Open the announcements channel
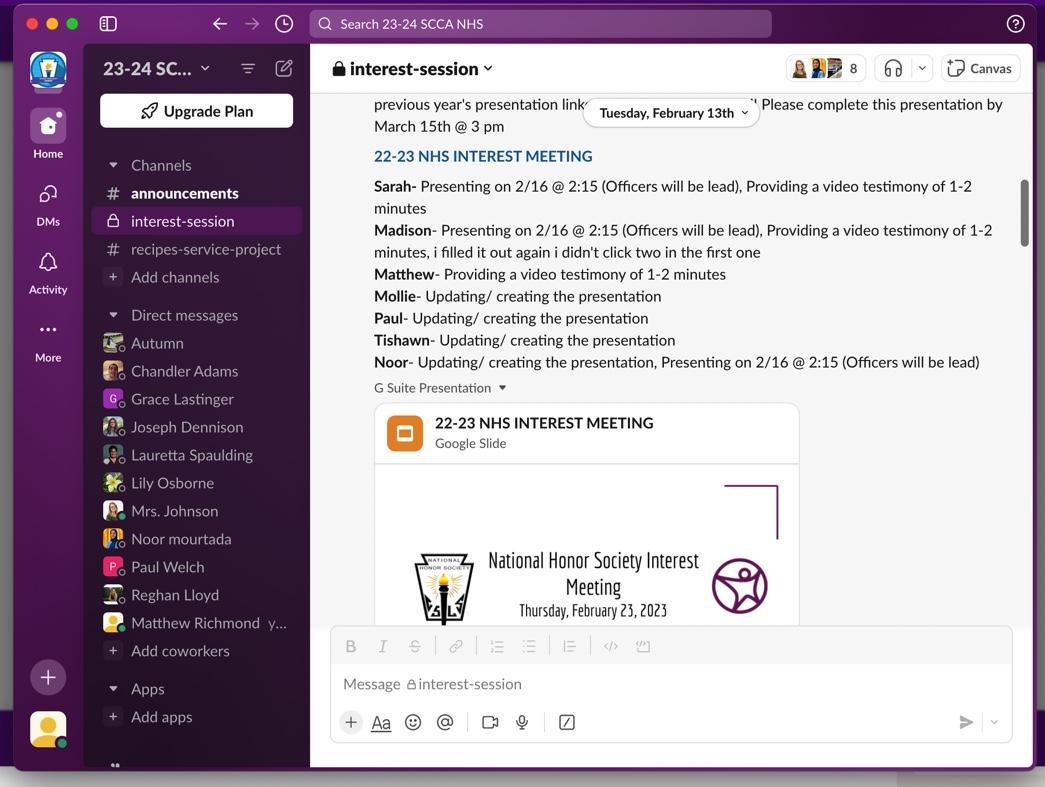The height and width of the screenshot is (787, 1045). coord(197,193)
